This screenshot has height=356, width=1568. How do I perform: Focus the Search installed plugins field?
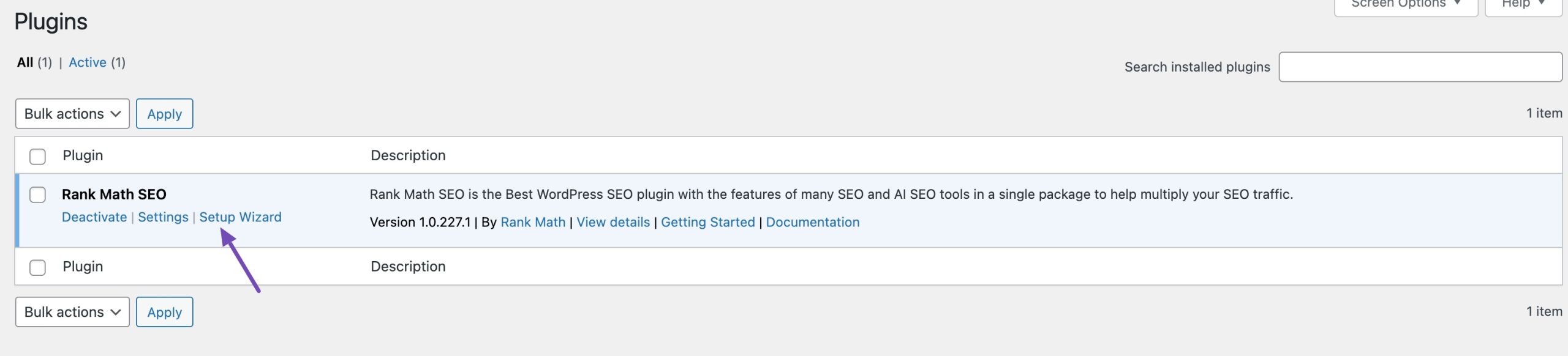click(1420, 67)
